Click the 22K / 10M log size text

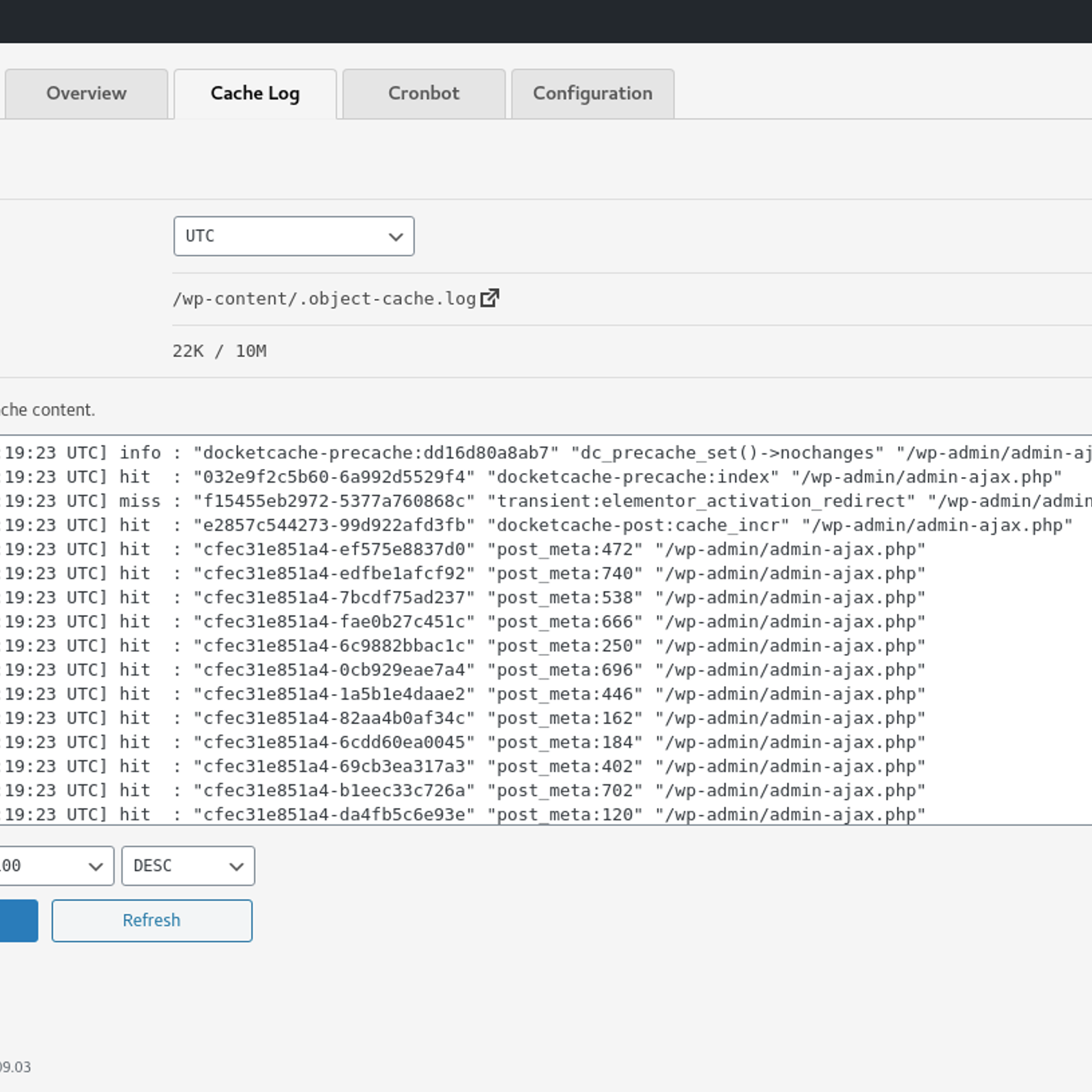[219, 351]
